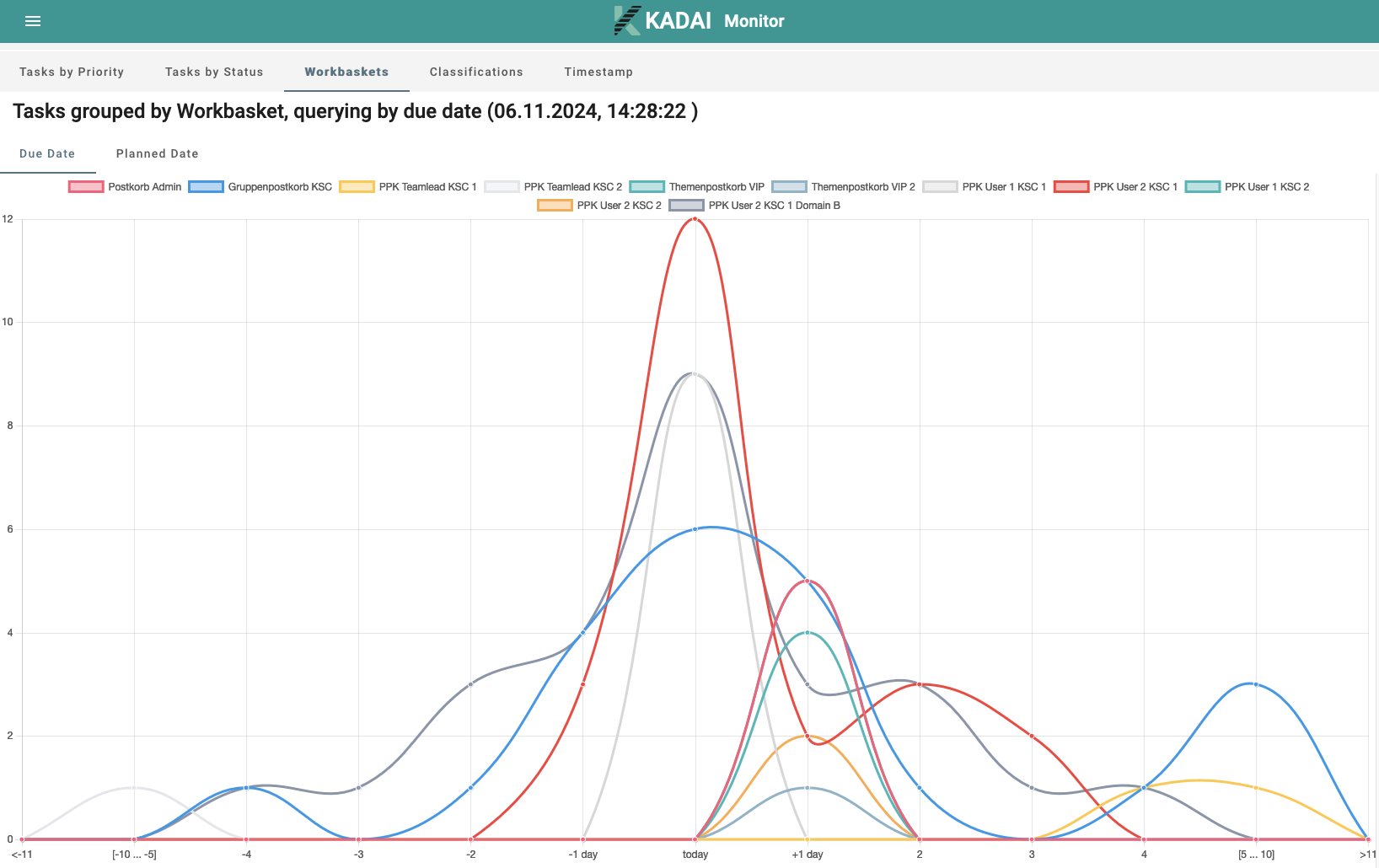Click the Themenpostkorb VIP legend box
The width and height of the screenshot is (1379, 868).
pos(647,187)
